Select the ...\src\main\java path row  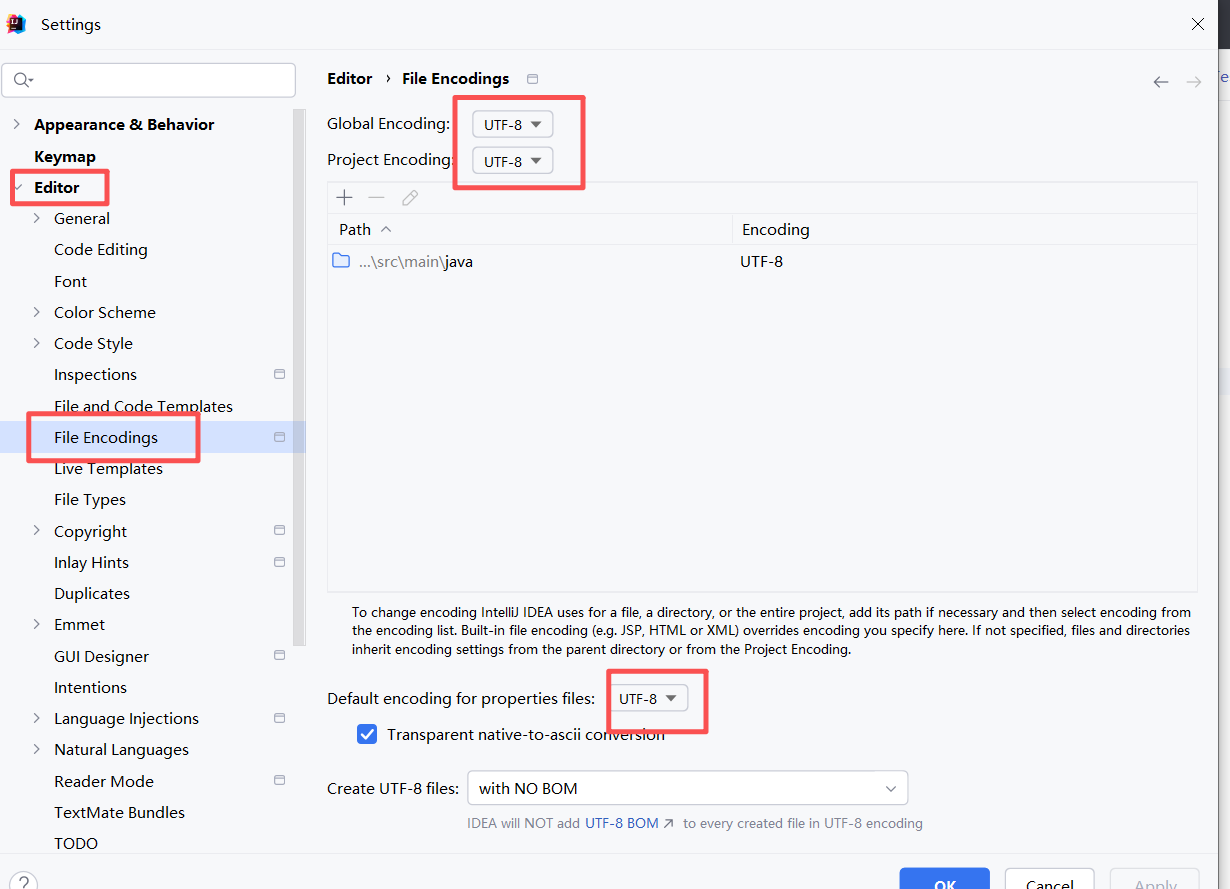click(x=762, y=261)
